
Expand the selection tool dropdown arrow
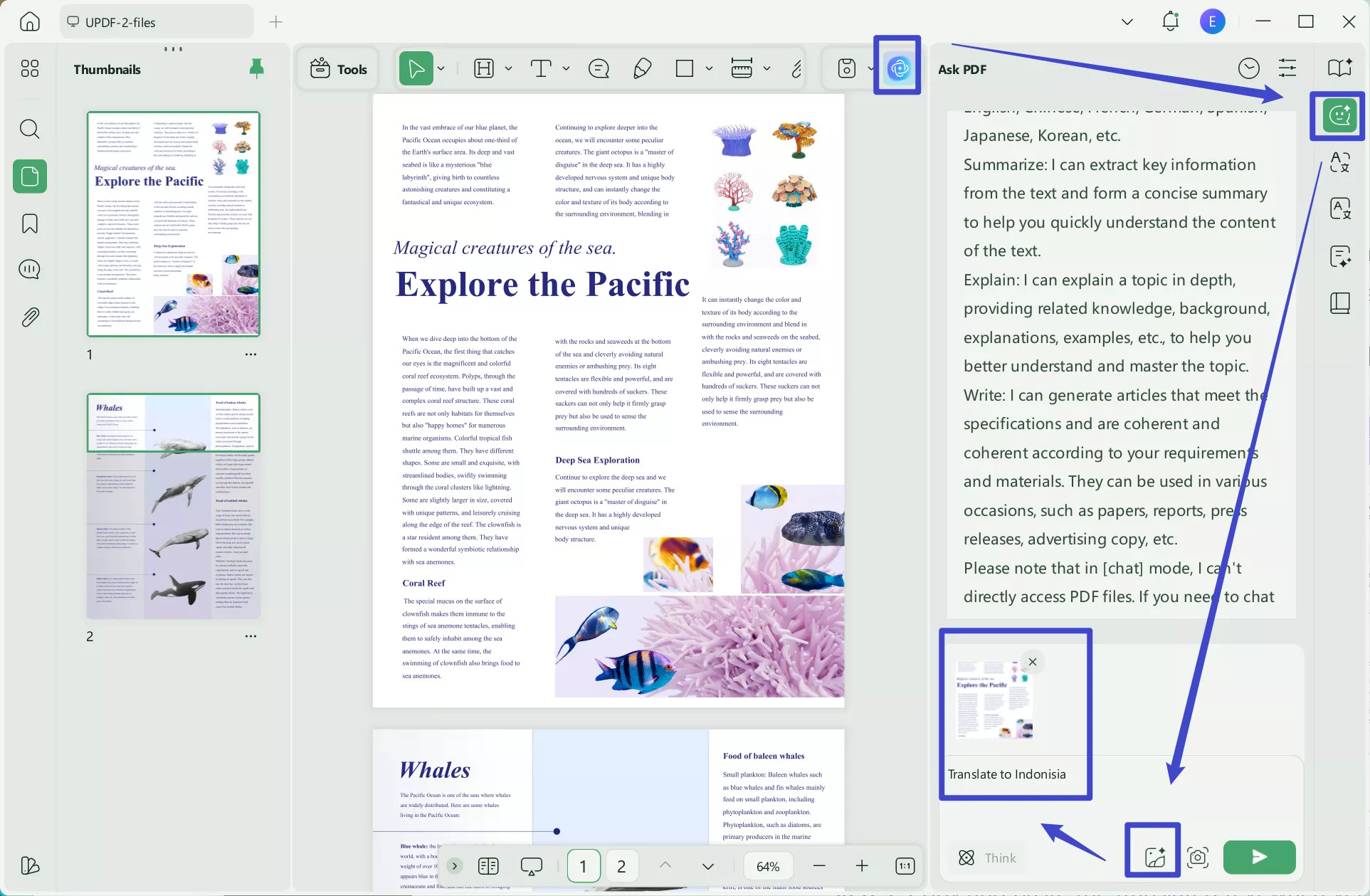pos(440,68)
